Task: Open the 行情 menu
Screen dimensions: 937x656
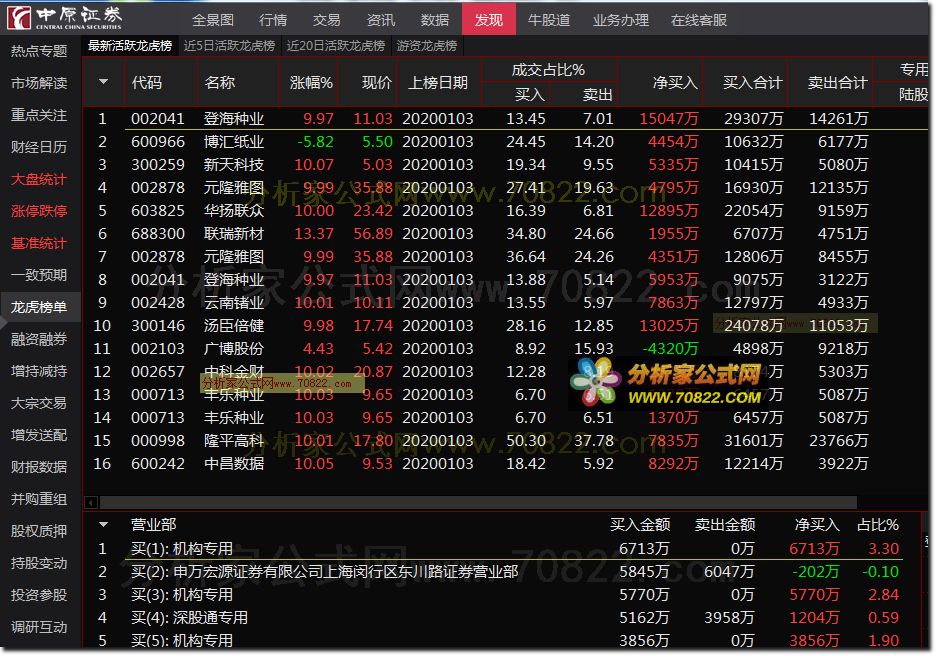Action: point(273,20)
